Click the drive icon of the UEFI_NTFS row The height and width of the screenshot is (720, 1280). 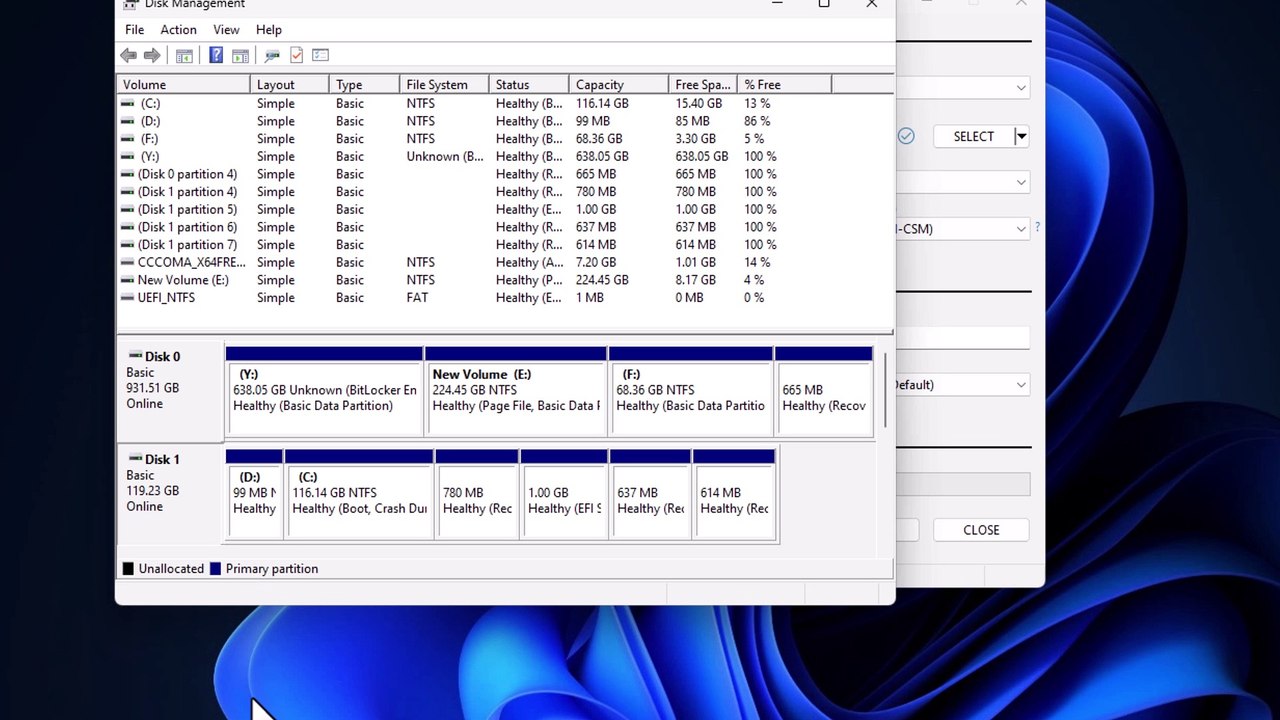point(128,298)
